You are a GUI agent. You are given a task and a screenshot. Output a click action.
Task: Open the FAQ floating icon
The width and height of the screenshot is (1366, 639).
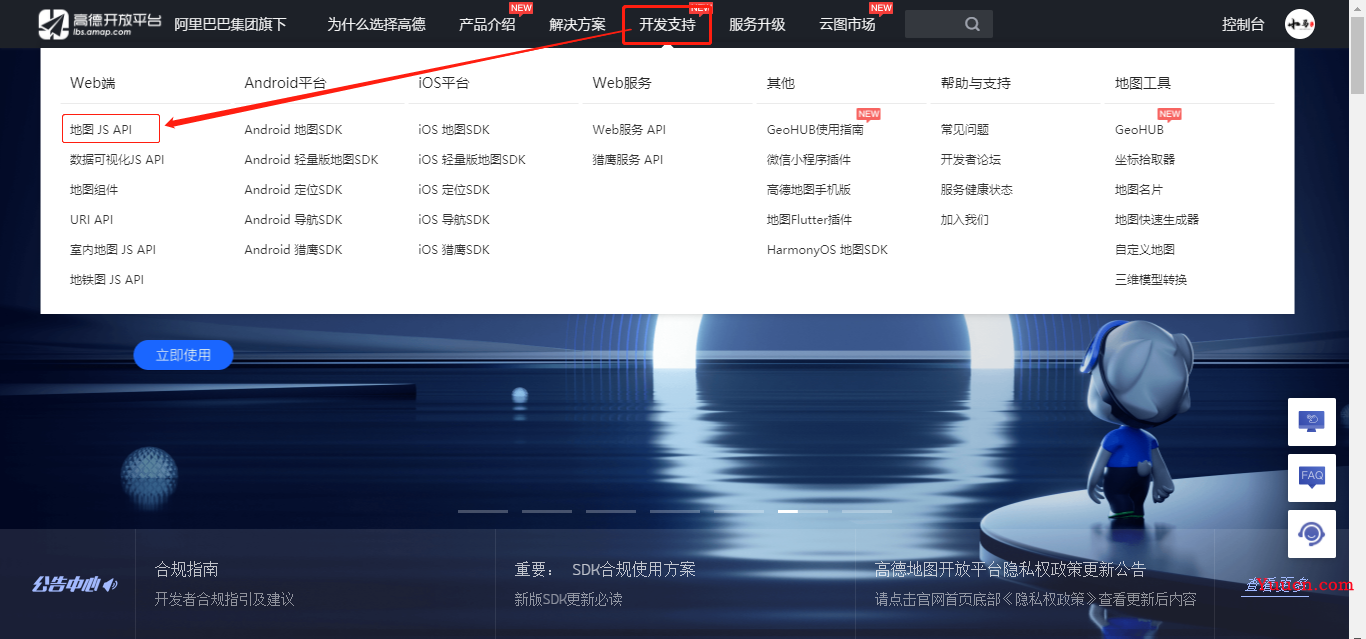[x=1311, y=477]
